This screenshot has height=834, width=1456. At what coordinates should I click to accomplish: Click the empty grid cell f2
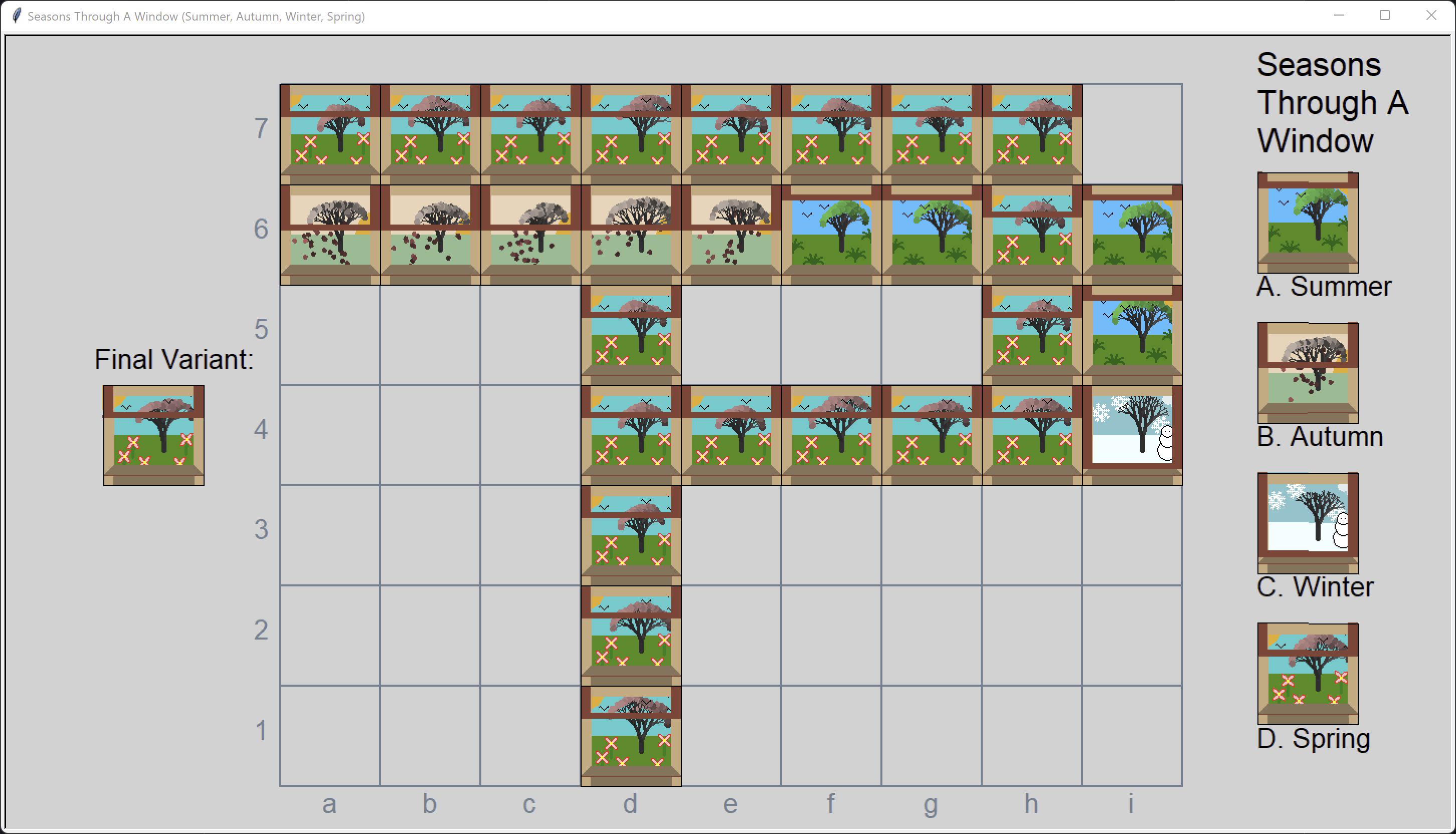coord(831,636)
